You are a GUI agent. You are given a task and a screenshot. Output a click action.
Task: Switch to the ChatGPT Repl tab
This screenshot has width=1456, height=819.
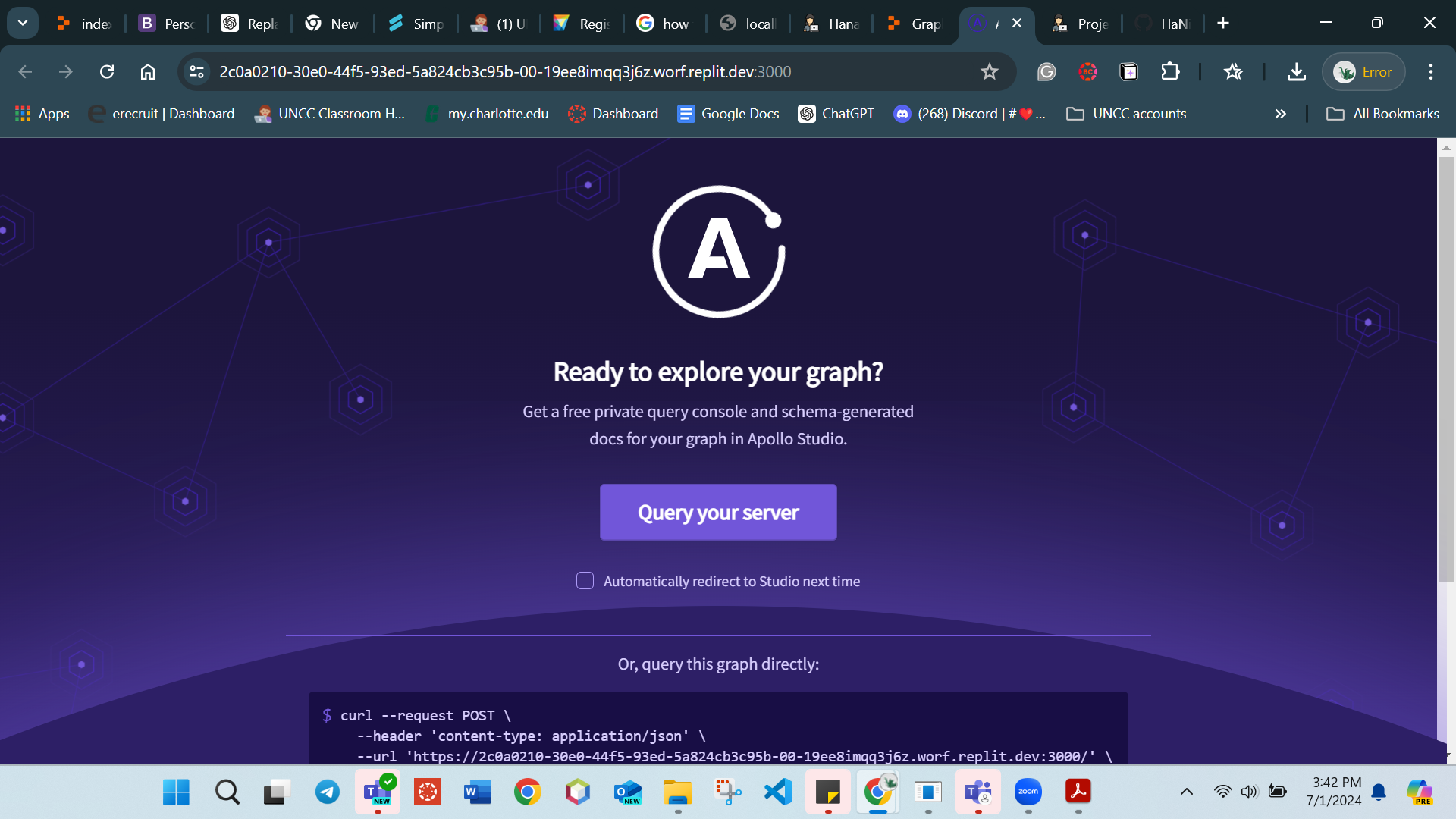click(249, 23)
